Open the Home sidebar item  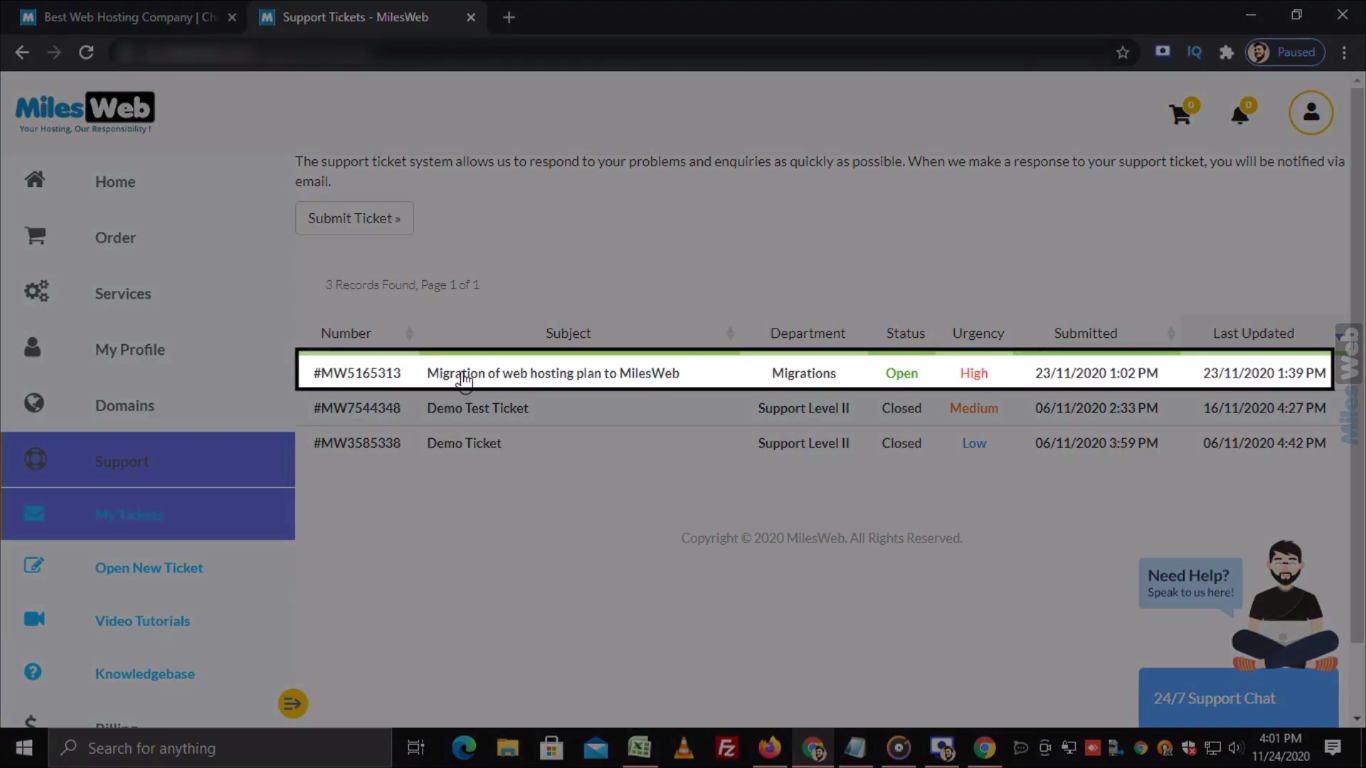pos(115,182)
